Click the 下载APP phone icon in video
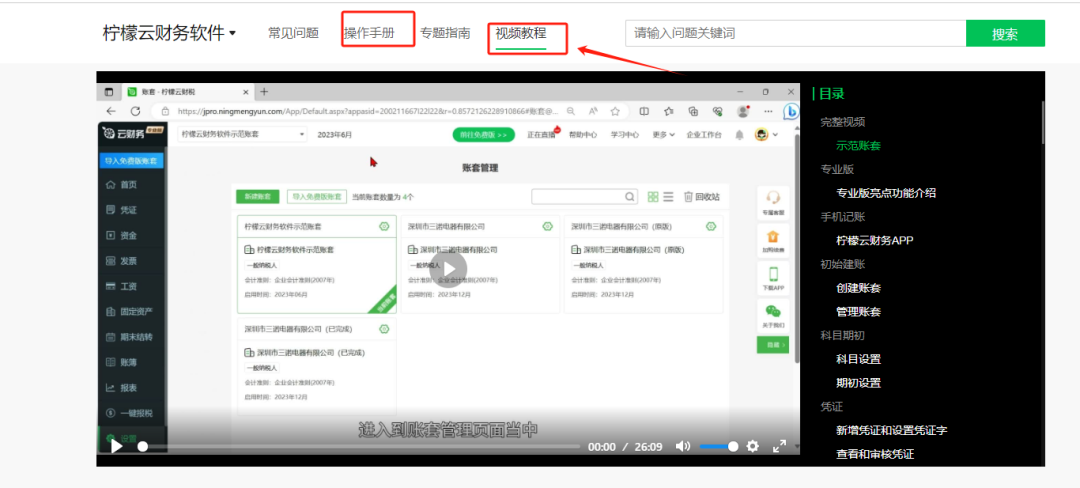This screenshot has height=488, width=1080. pyautogui.click(x=773, y=274)
